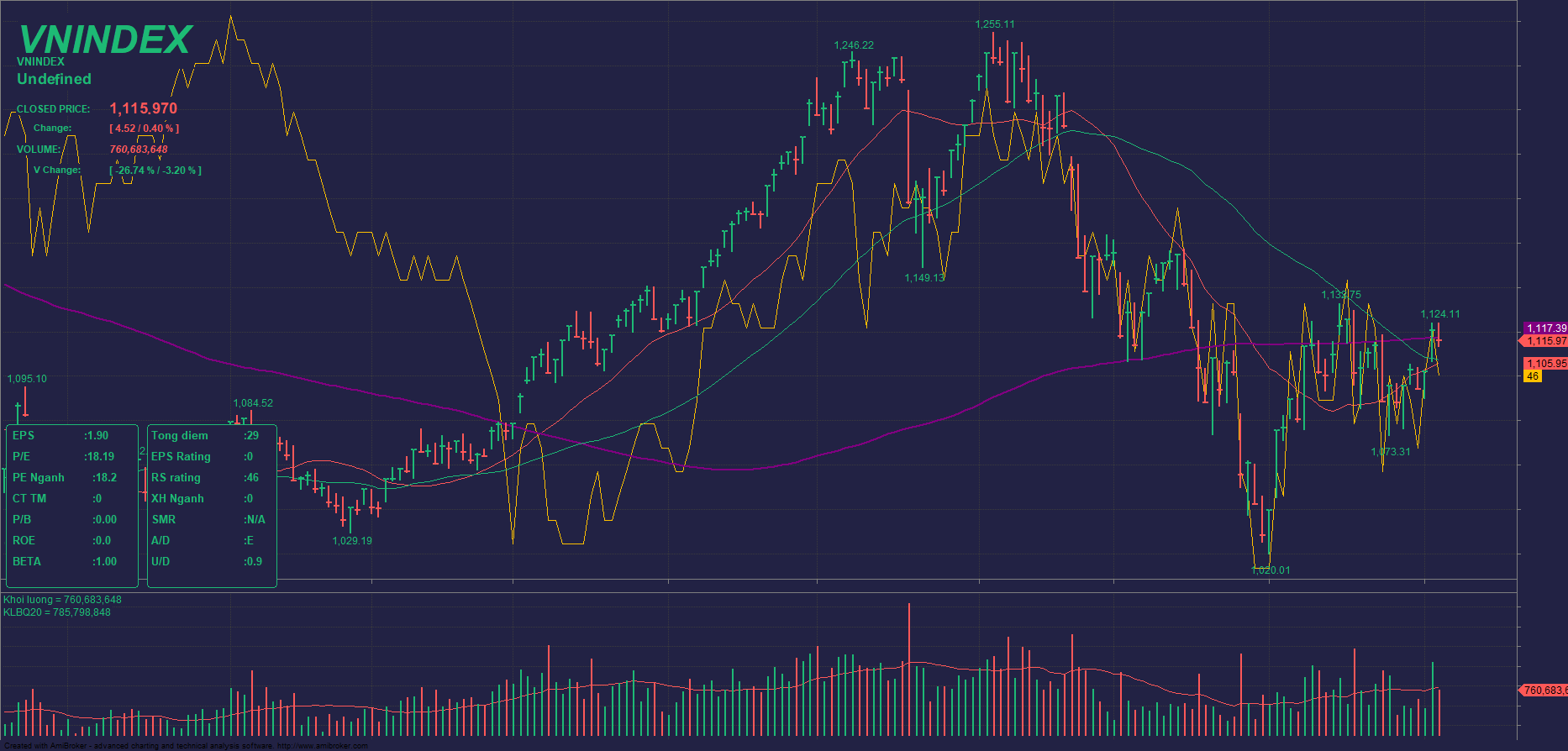Click the P/B value 0.00
Viewport: 1568px width, 751px height.
[x=104, y=520]
